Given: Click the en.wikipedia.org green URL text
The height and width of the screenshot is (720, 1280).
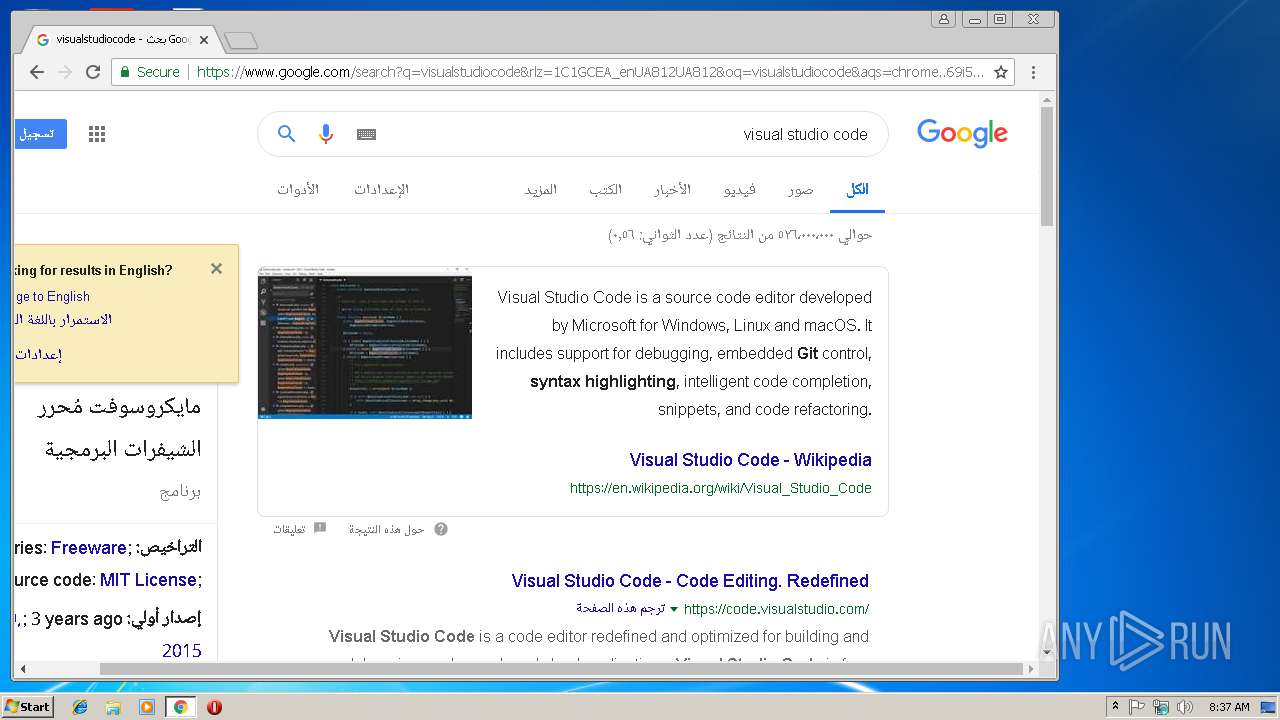Looking at the screenshot, I should pyautogui.click(x=720, y=488).
